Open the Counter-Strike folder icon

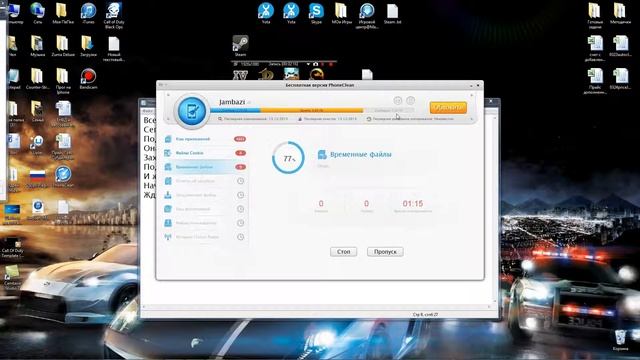pyautogui.click(x=38, y=79)
